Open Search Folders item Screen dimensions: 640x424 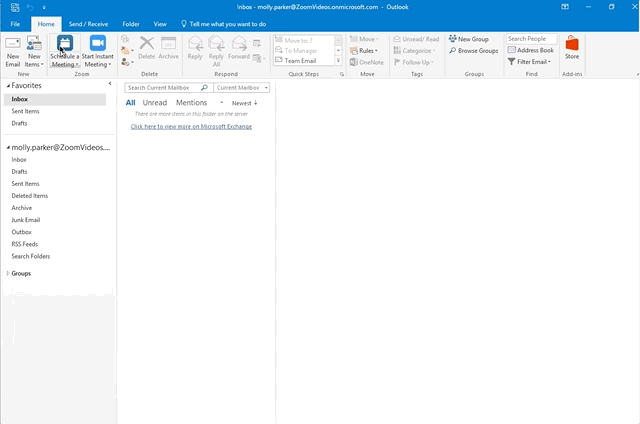[31, 256]
